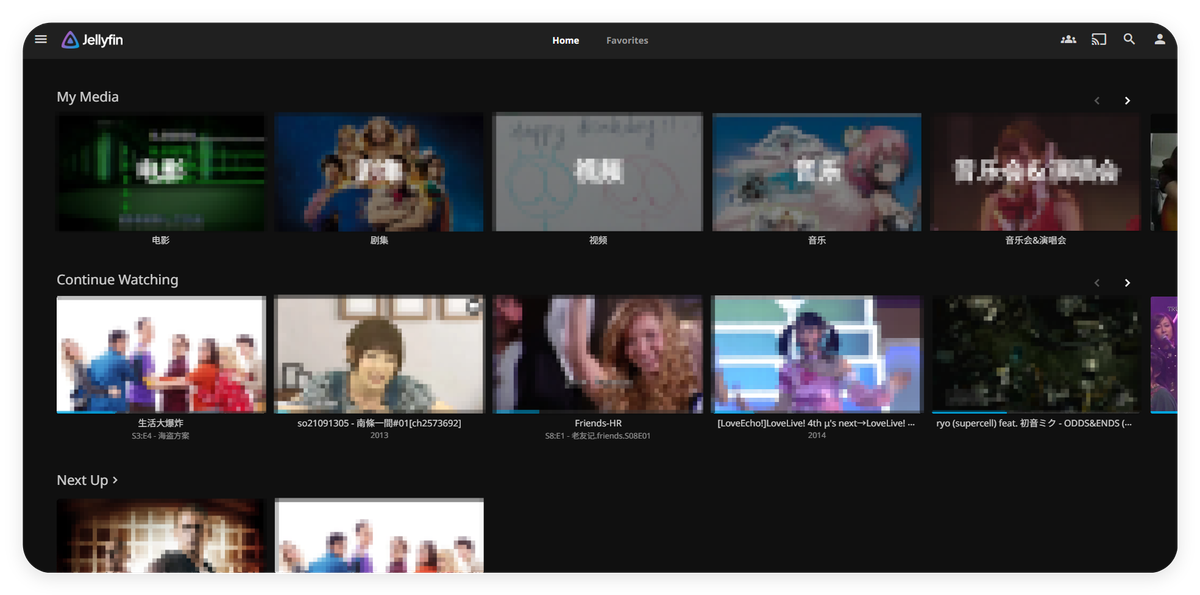Click the Cast to device icon
Screen dimensions: 1200x595
coord(1099,39)
